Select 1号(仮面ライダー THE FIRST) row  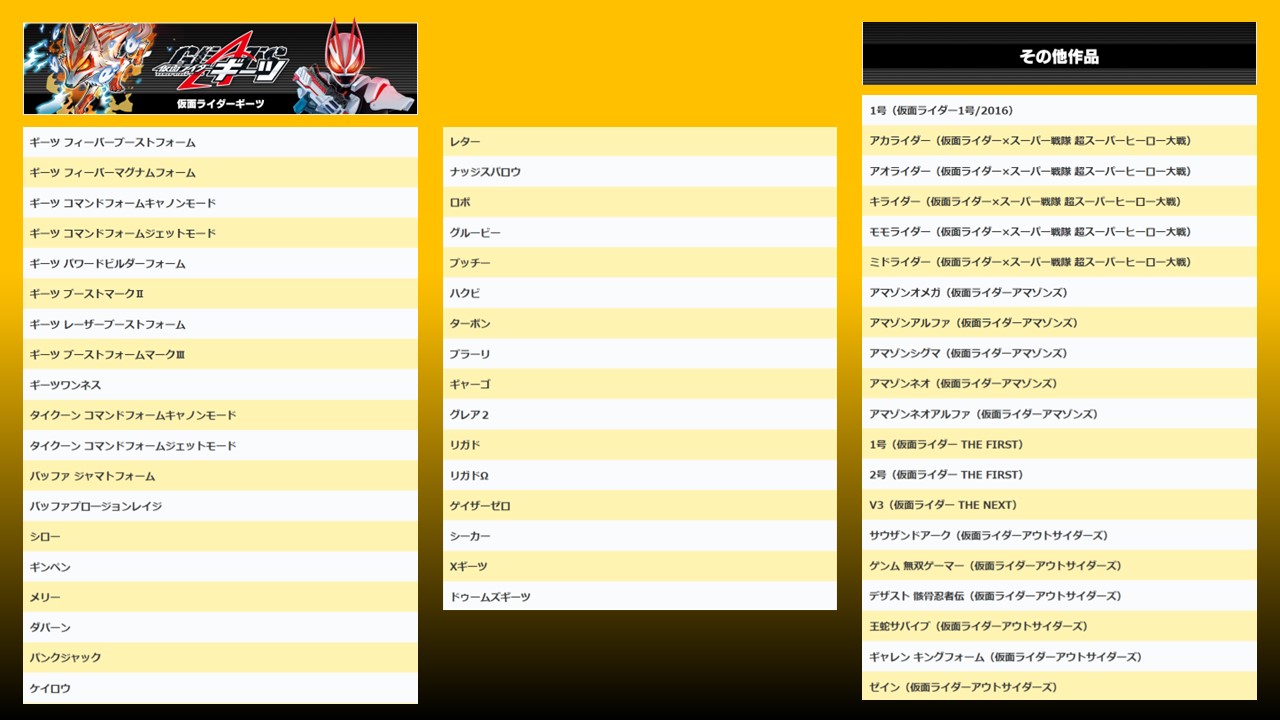pyautogui.click(x=1059, y=444)
